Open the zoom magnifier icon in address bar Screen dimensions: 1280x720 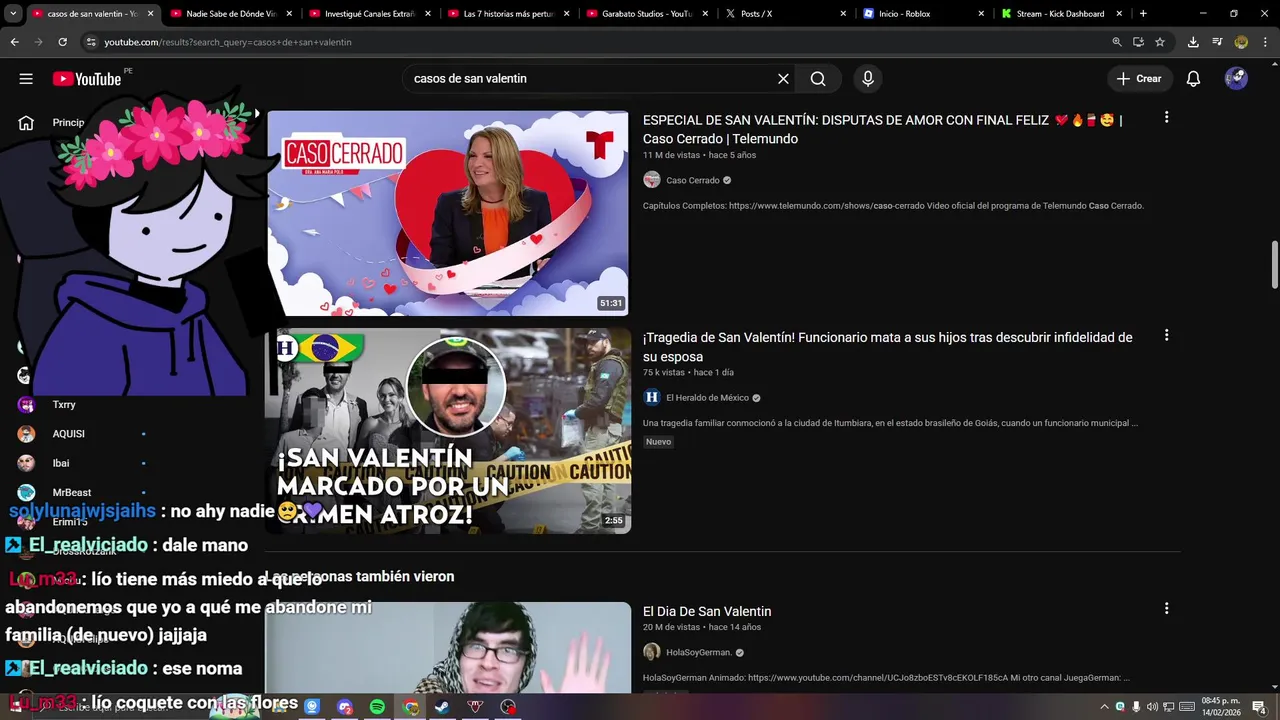[x=1117, y=42]
